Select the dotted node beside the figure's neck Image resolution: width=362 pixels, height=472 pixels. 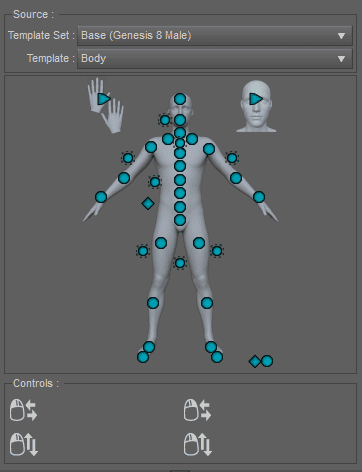[x=165, y=120]
